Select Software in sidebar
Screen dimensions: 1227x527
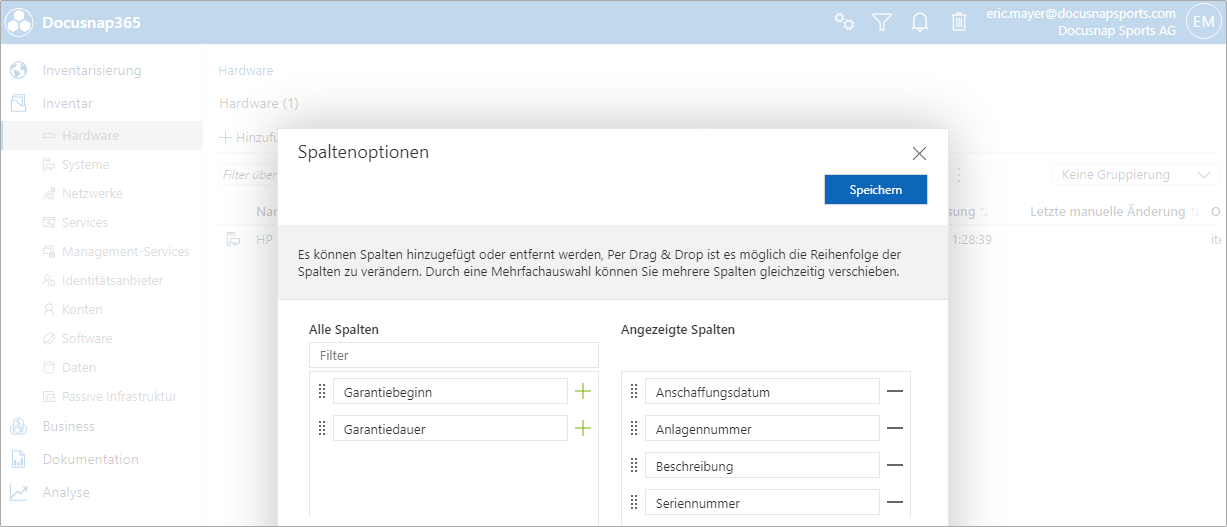click(87, 339)
